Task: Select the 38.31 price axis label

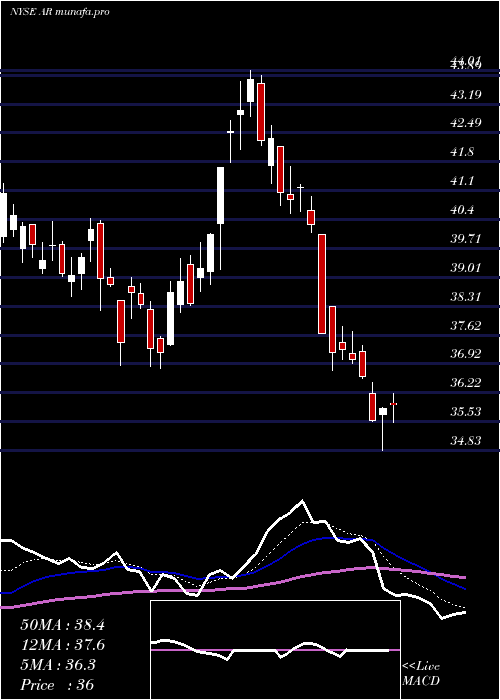Action: click(x=466, y=296)
